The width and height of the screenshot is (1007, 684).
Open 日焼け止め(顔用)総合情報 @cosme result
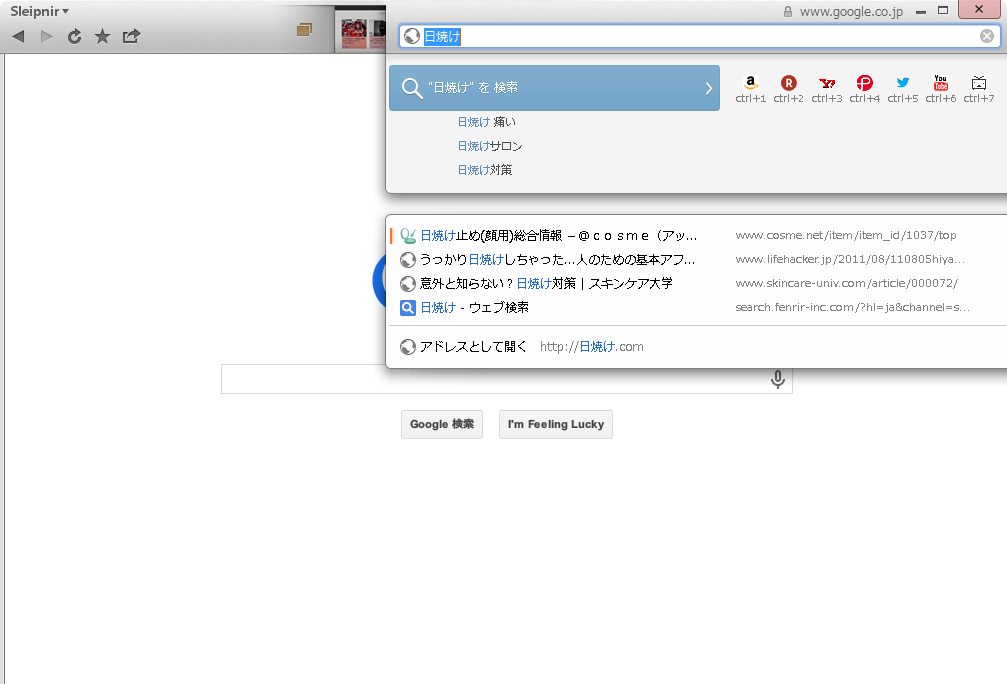[x=558, y=236]
